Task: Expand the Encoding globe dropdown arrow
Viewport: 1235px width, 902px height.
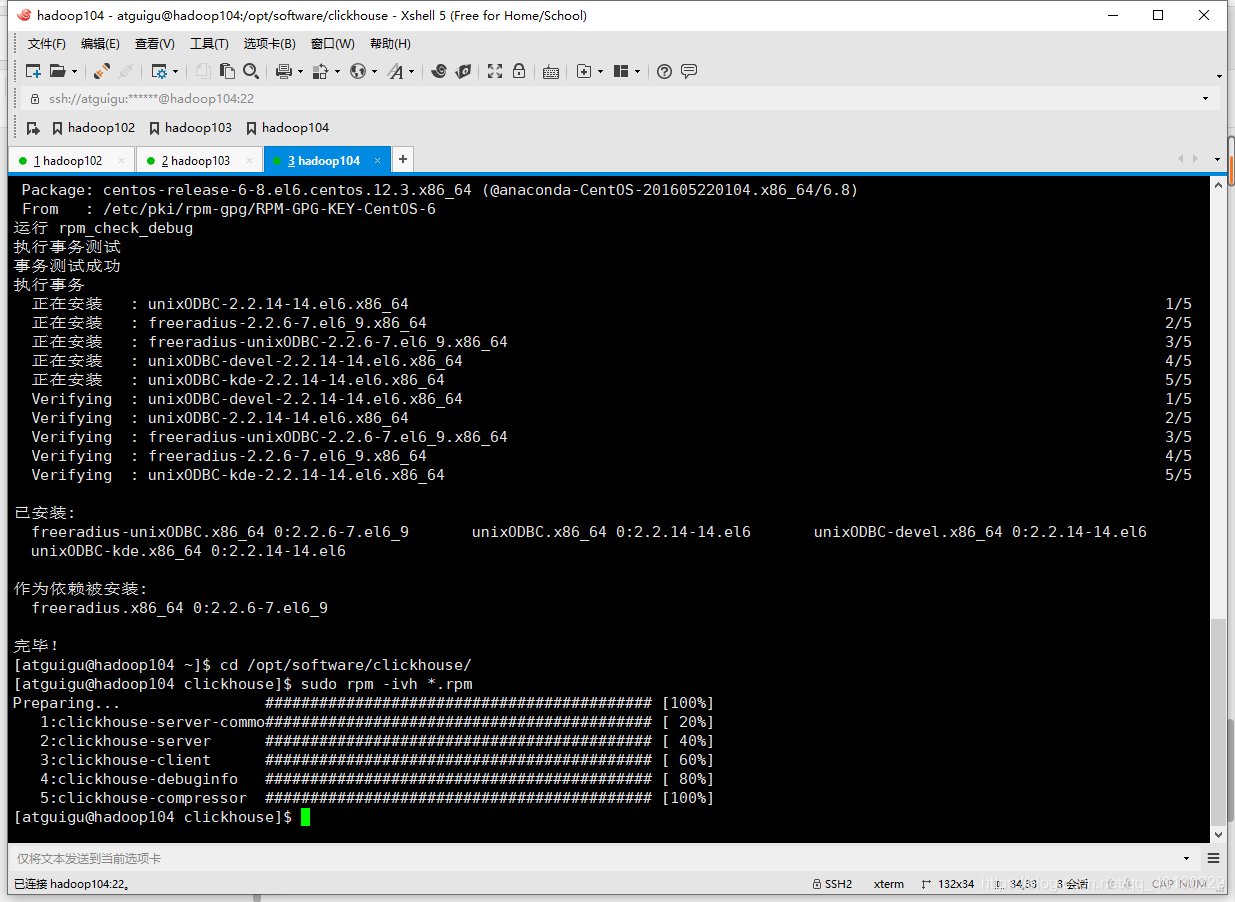Action: (x=374, y=72)
